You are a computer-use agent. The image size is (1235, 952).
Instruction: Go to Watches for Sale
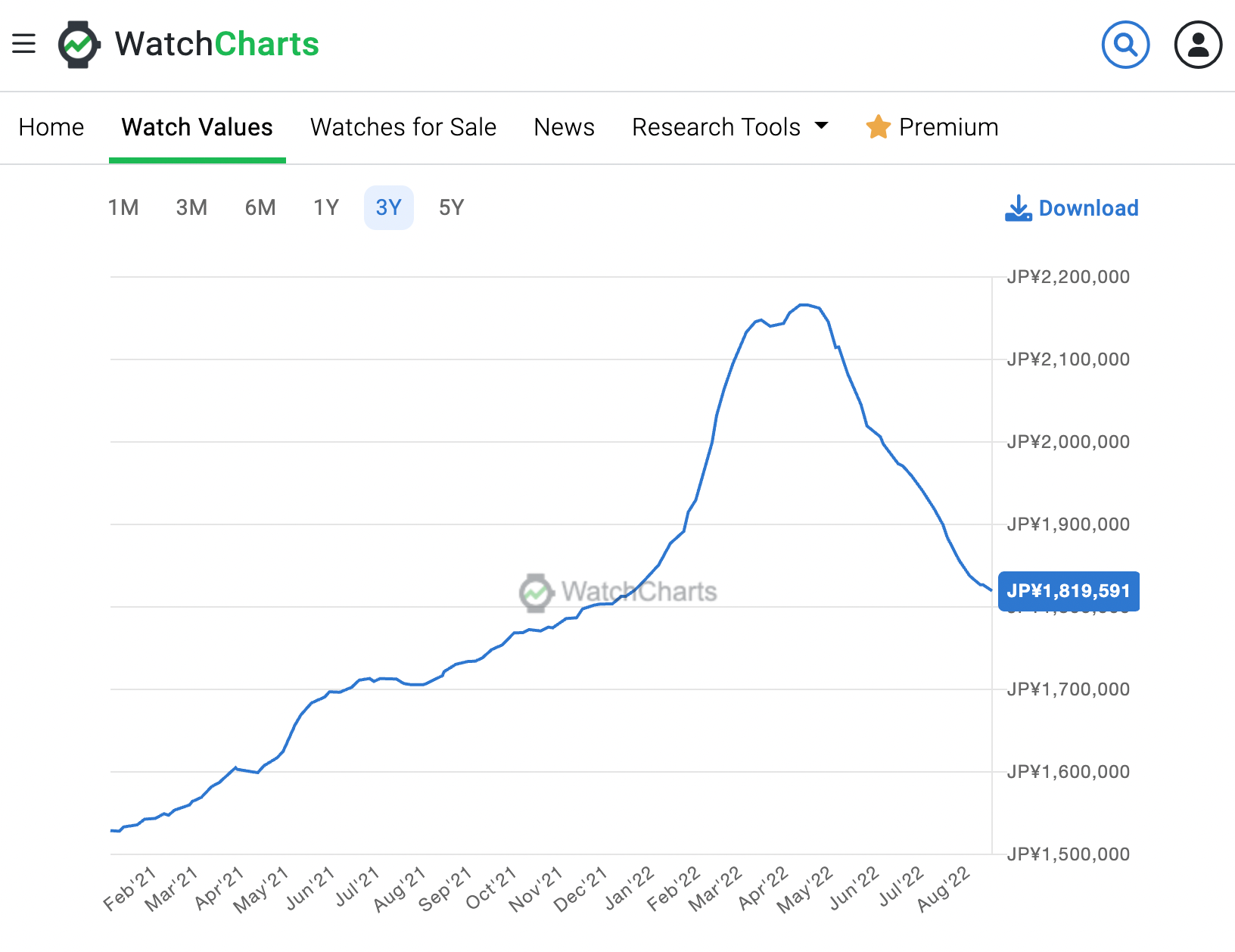(403, 127)
